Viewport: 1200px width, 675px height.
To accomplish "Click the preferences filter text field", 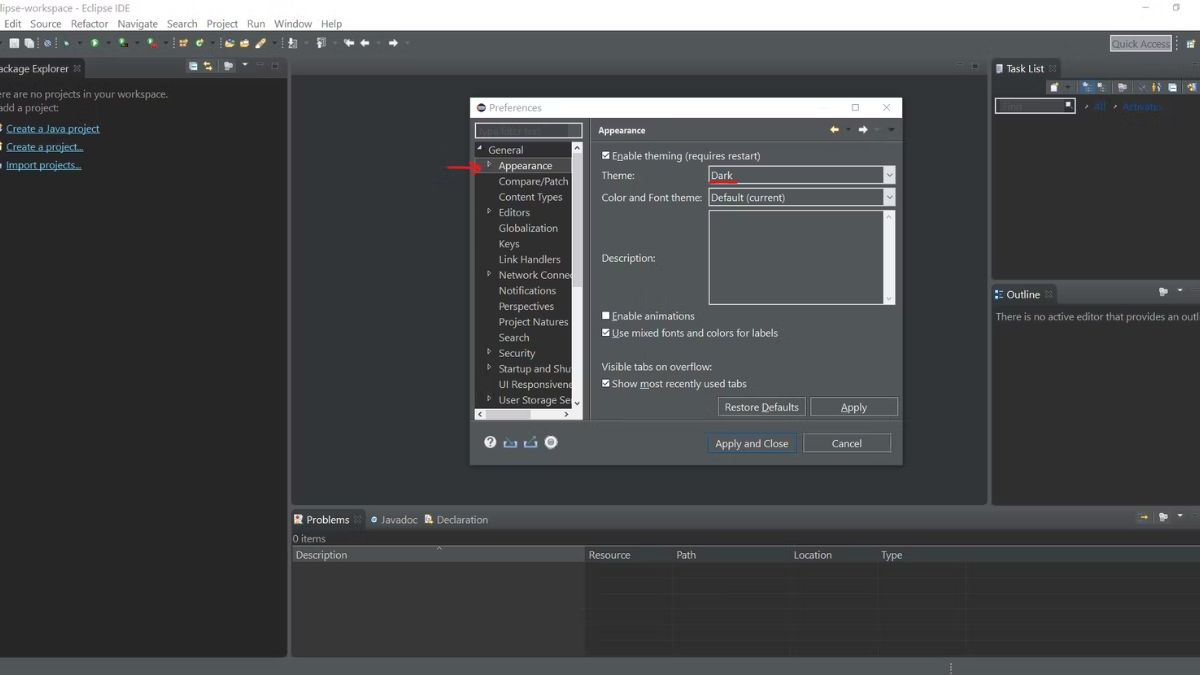I will (x=528, y=131).
